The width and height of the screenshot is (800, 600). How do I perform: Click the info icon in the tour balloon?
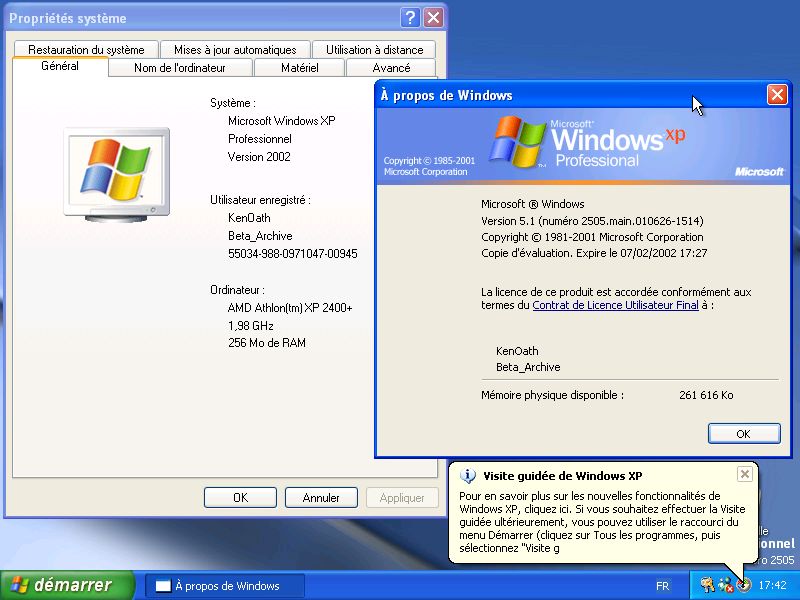[467, 476]
